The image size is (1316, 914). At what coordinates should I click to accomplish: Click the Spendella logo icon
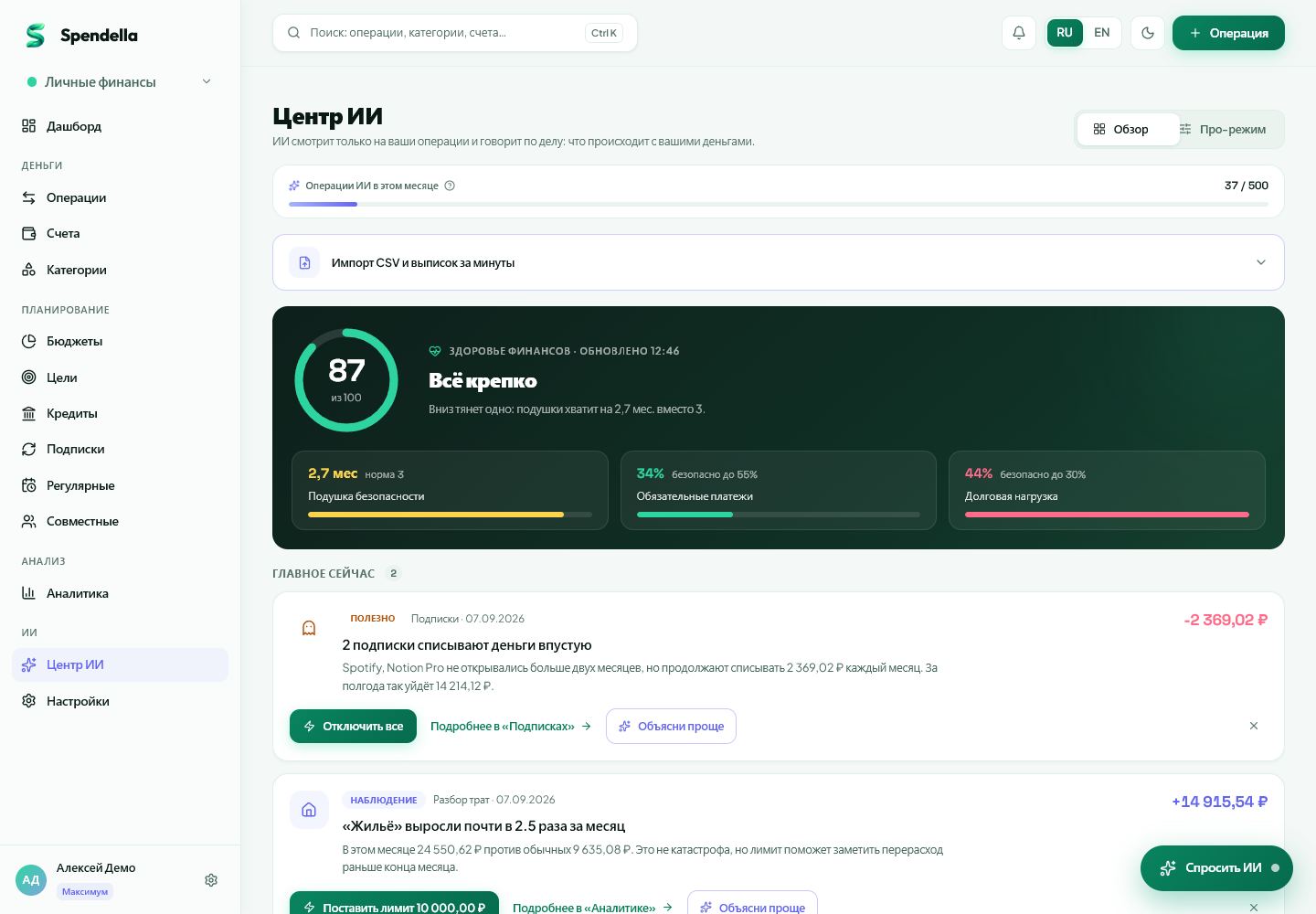coord(35,36)
